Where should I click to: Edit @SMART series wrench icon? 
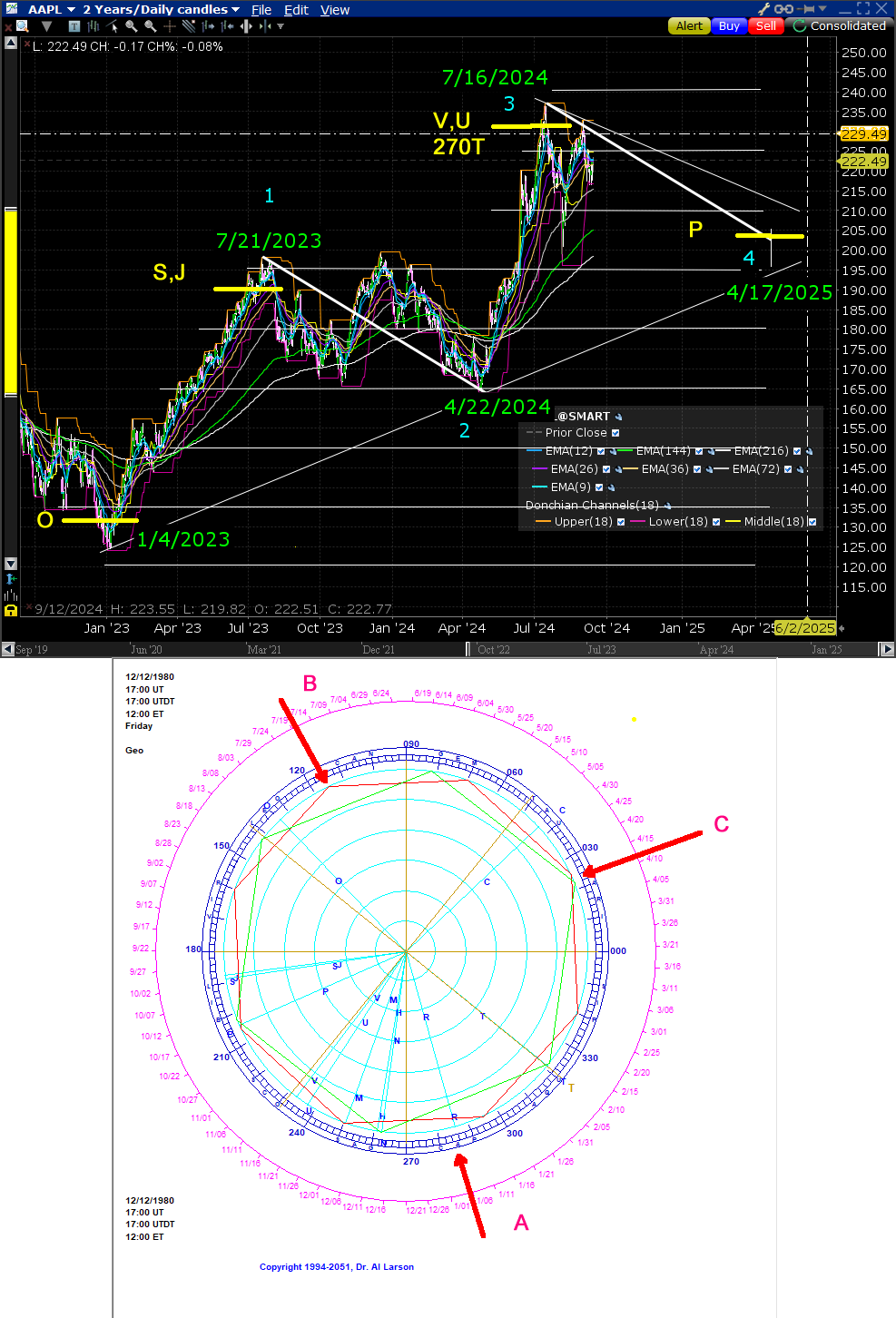pos(618,417)
